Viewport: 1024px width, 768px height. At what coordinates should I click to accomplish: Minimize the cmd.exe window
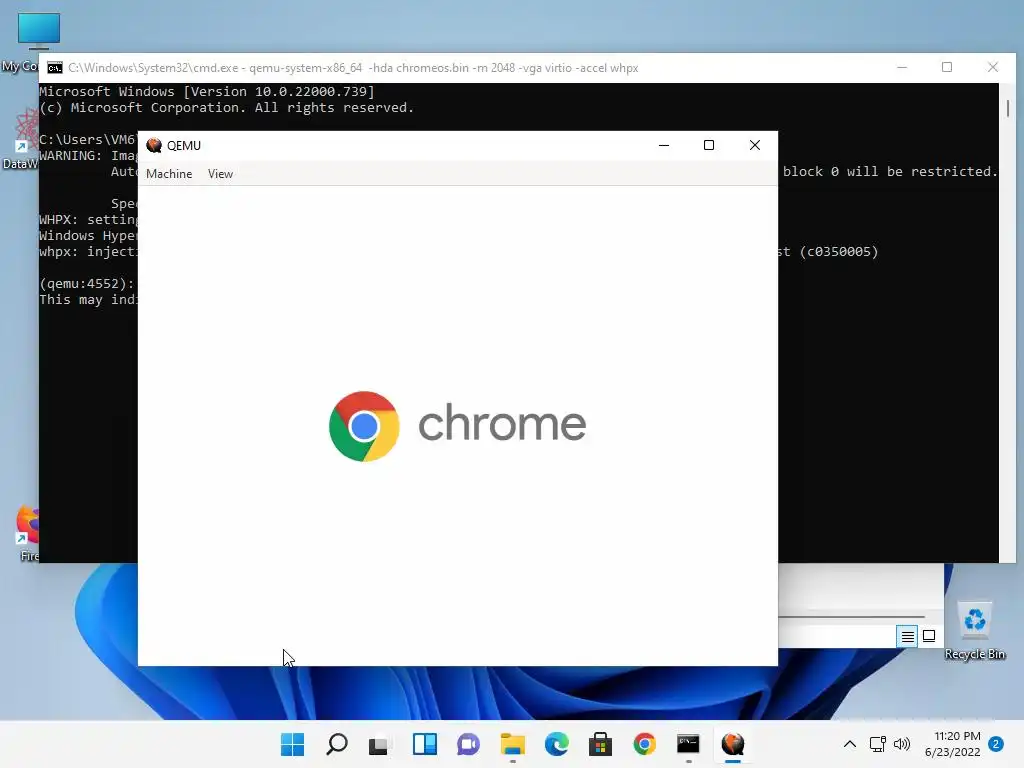click(902, 67)
